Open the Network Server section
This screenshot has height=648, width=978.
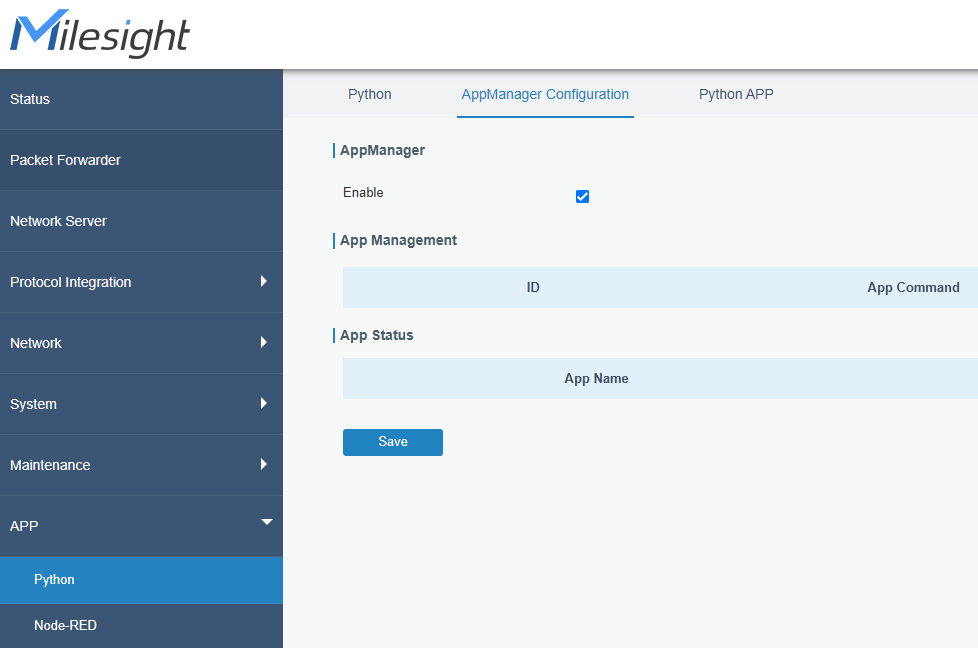tap(58, 221)
